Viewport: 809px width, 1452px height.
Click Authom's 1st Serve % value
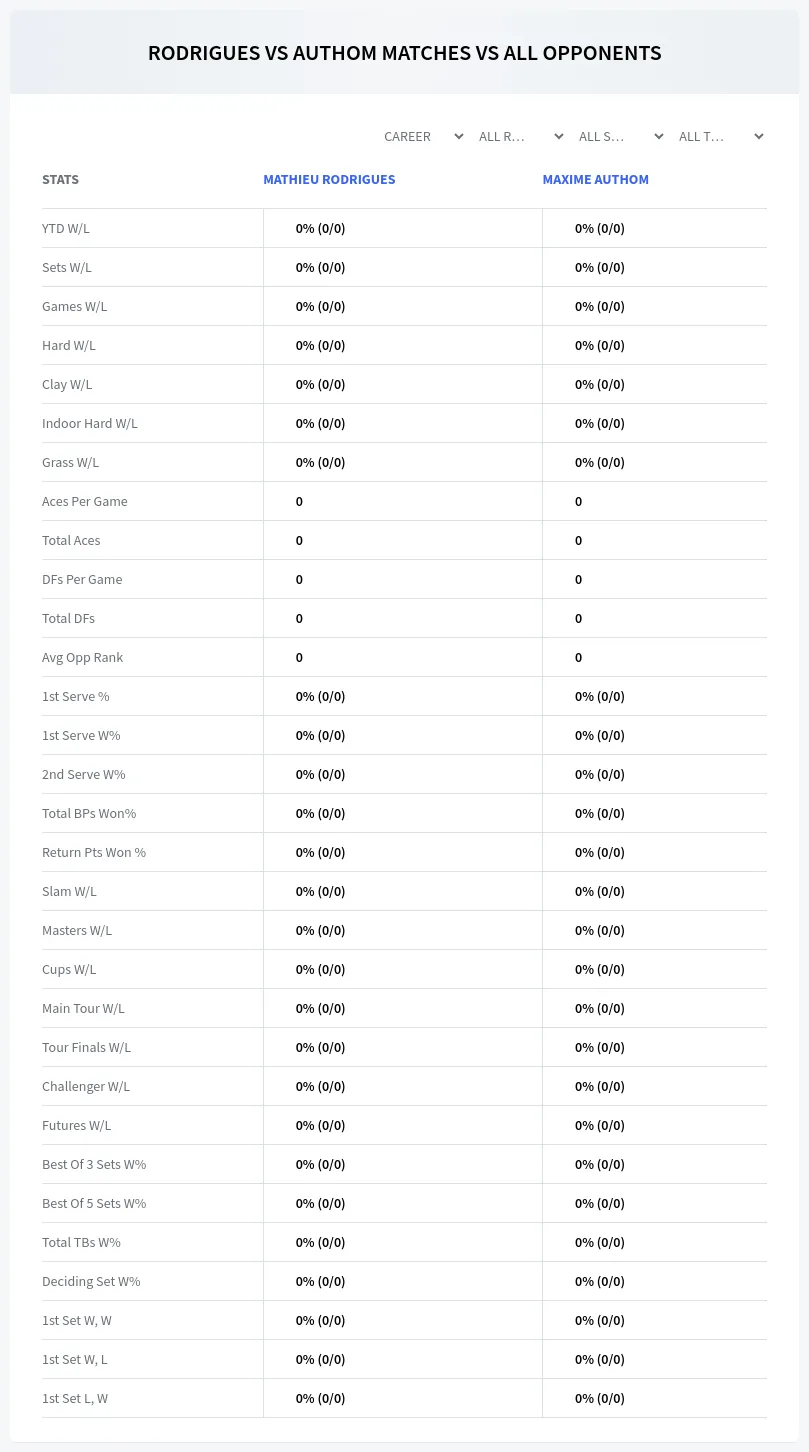tap(600, 696)
